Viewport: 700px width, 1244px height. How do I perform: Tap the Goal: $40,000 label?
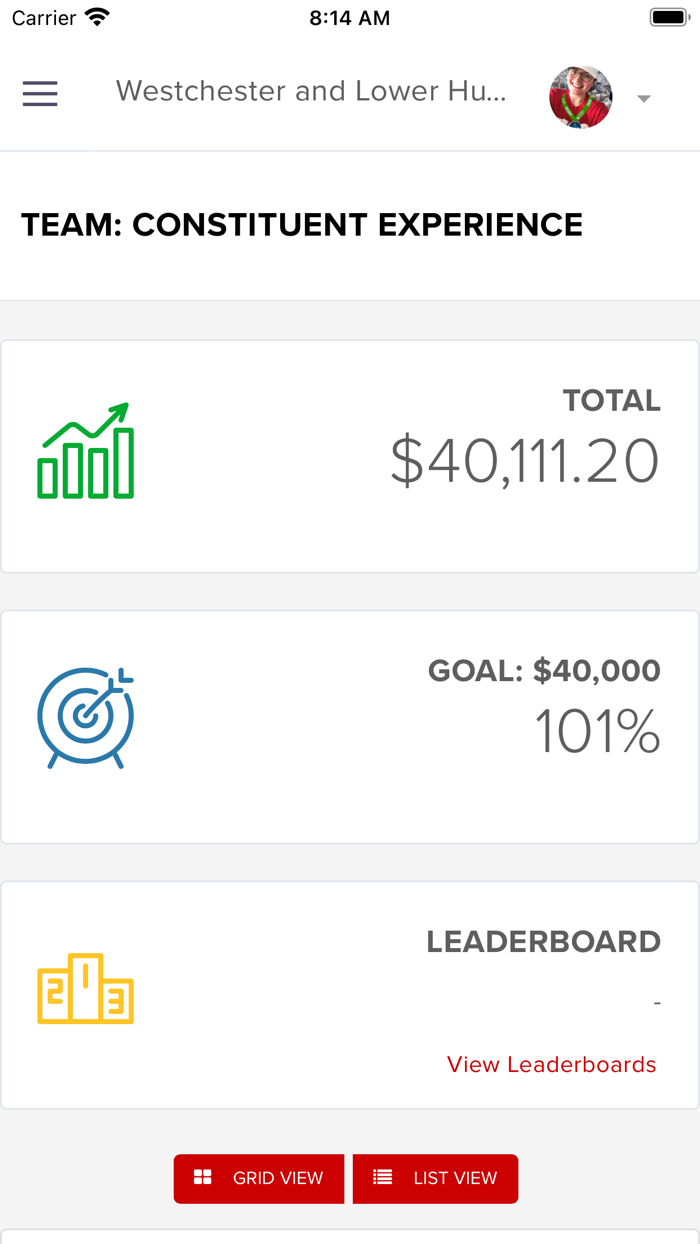click(x=544, y=671)
